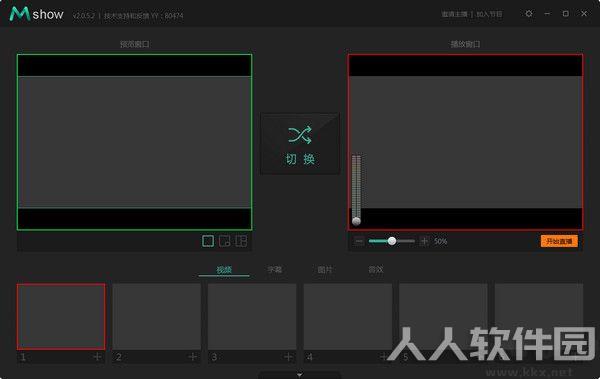The height and width of the screenshot is (379, 600).
Task: Close the Mshow window
Action: pos(584,14)
